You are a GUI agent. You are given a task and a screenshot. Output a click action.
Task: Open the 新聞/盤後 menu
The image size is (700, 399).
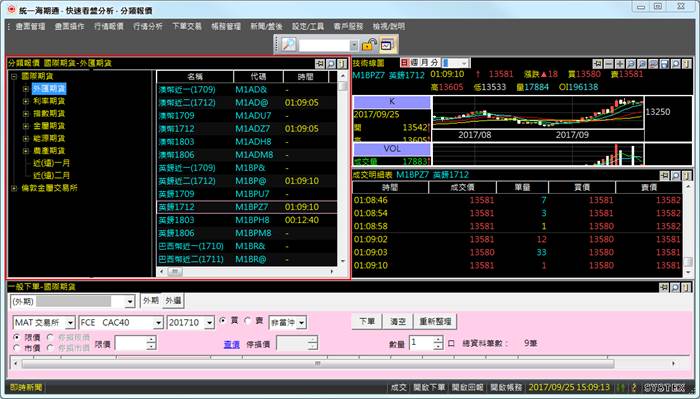[x=267, y=27]
